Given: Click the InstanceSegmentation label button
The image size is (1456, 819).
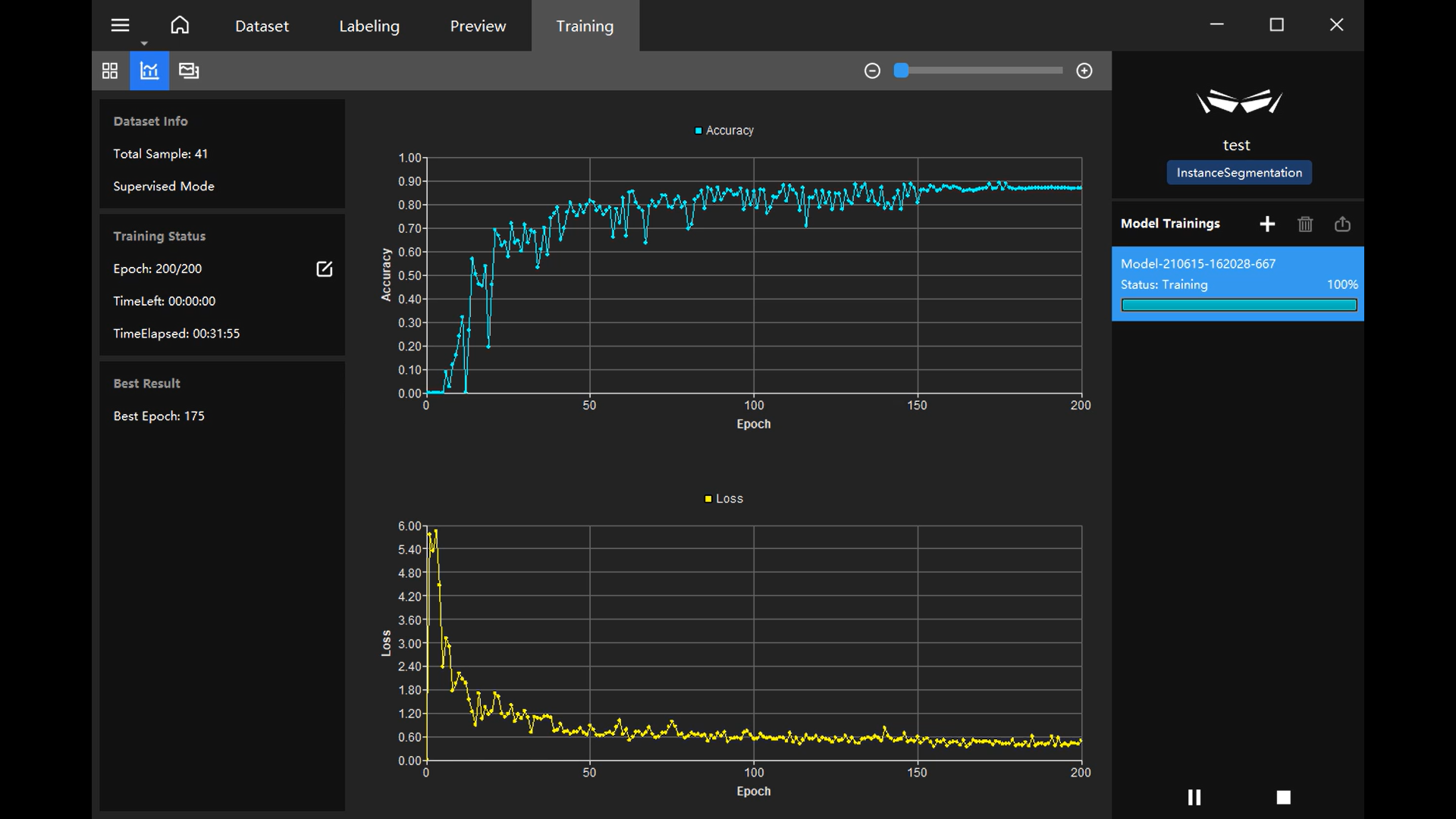Looking at the screenshot, I should coord(1239,173).
